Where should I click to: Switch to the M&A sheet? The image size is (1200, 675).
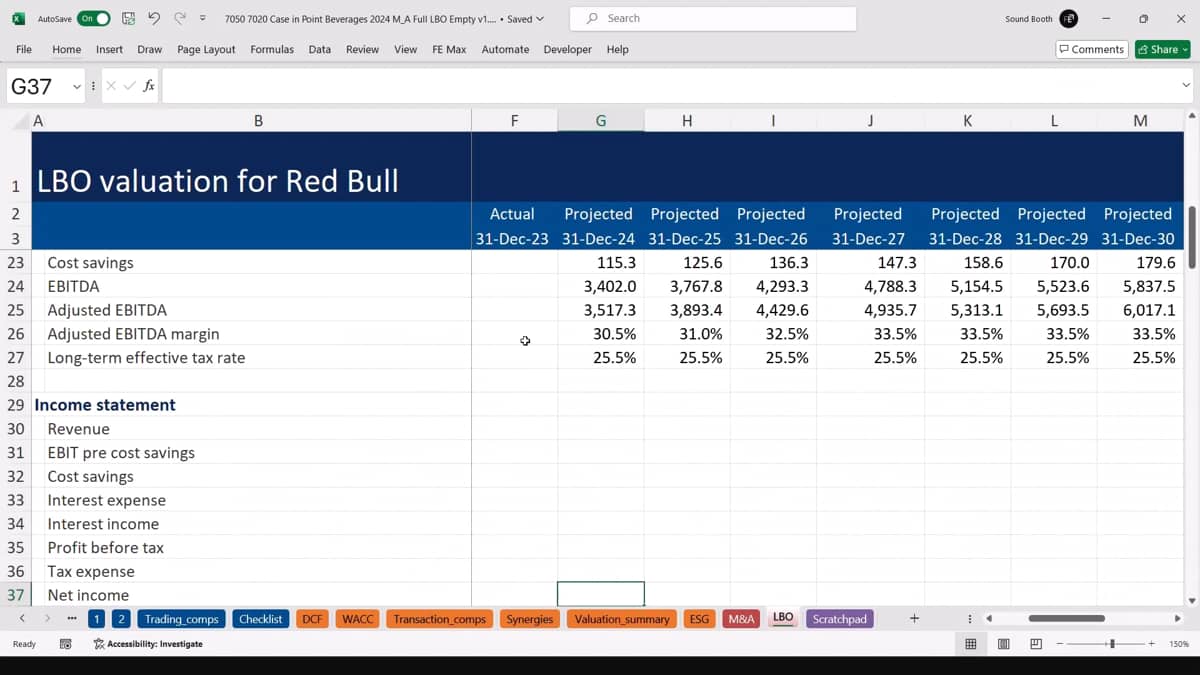point(741,619)
